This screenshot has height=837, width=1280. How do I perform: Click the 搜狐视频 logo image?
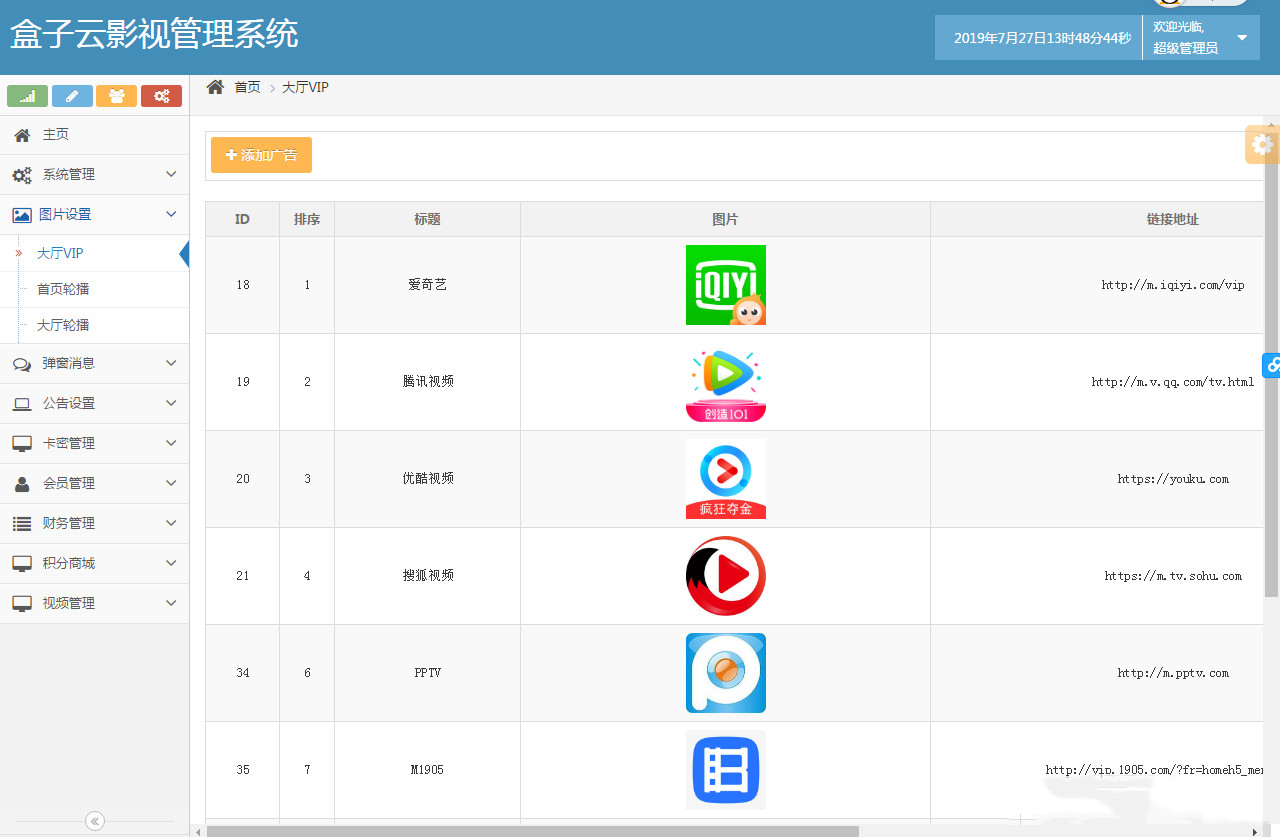[x=726, y=576]
